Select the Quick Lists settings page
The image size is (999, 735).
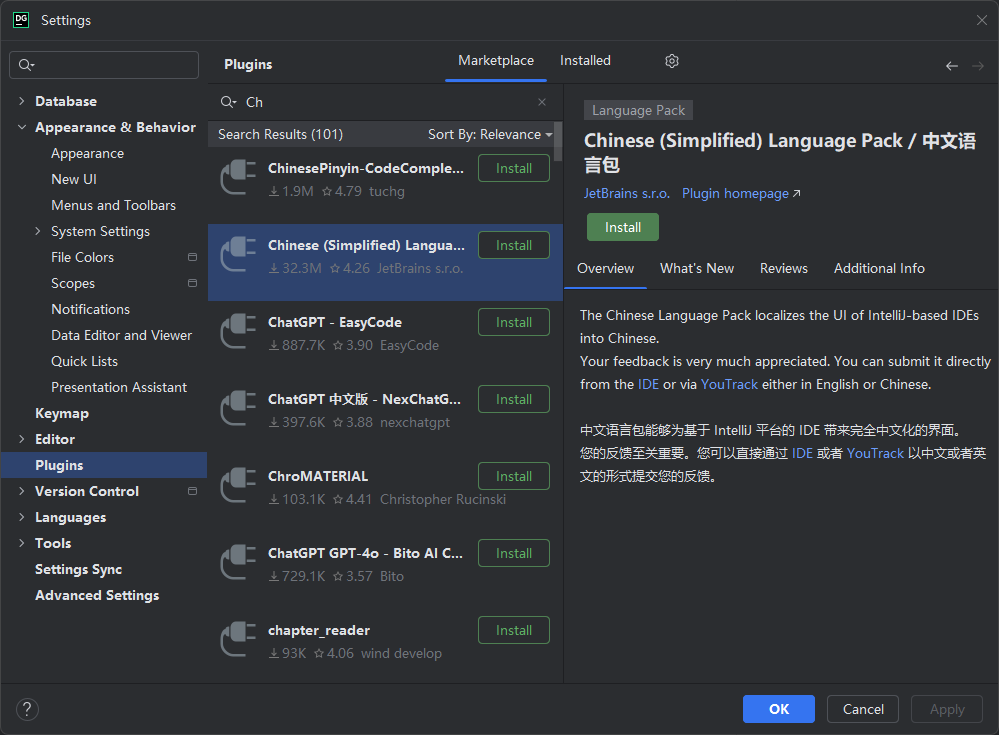pyautogui.click(x=84, y=361)
